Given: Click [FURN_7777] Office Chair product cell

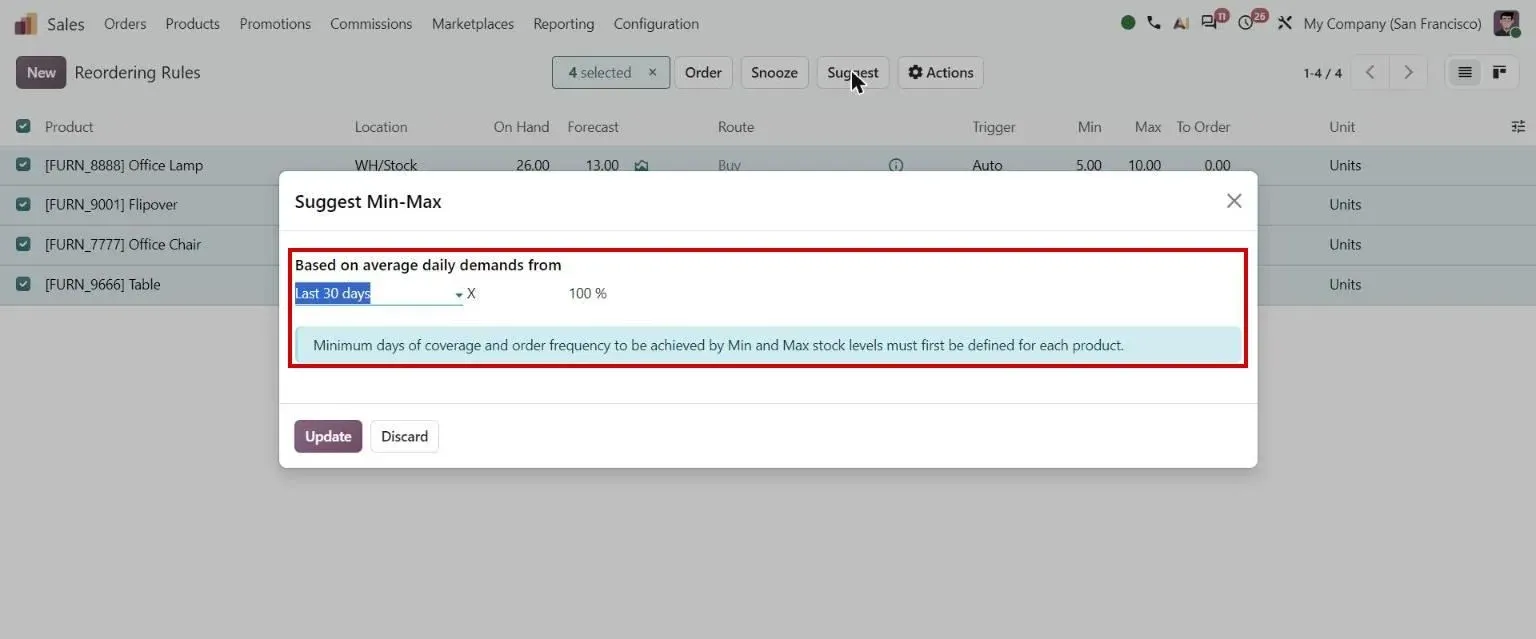Looking at the screenshot, I should (123, 244).
